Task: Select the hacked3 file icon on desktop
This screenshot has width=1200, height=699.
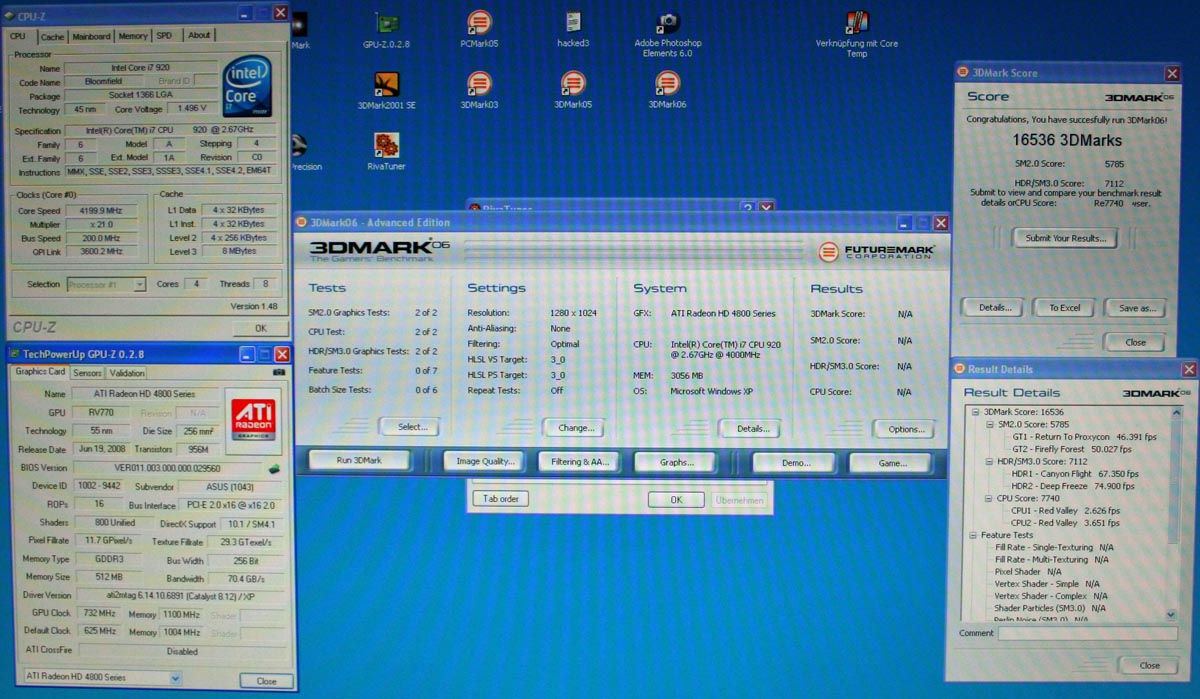Action: click(573, 30)
